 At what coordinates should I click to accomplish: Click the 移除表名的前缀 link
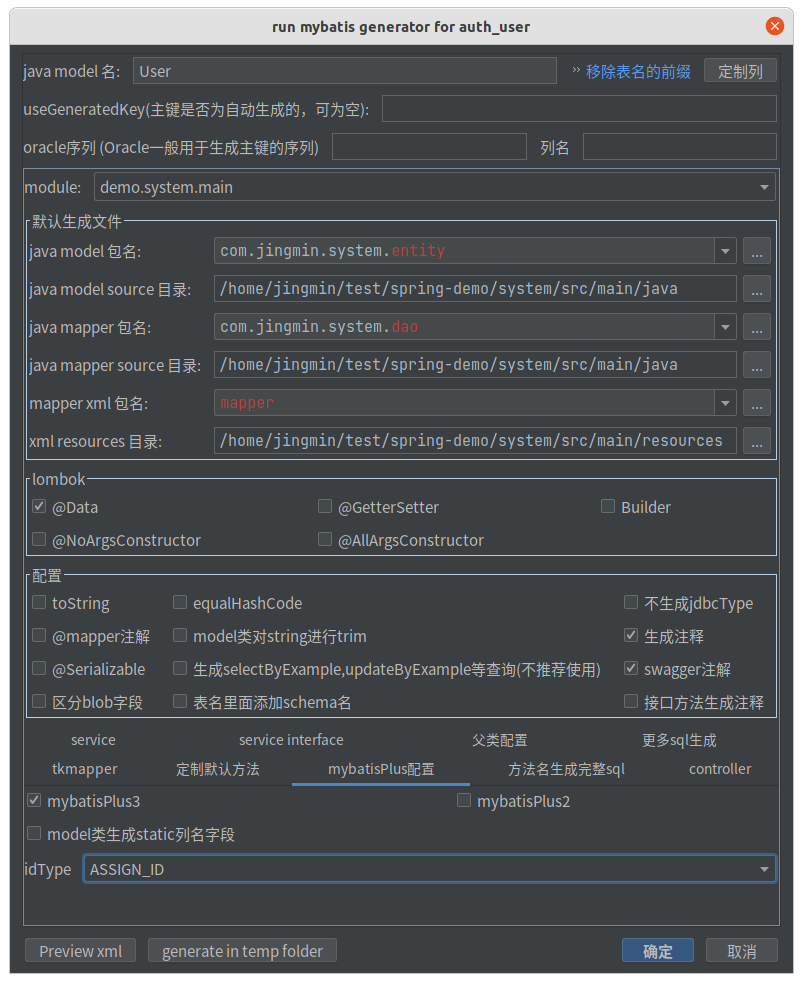638,71
